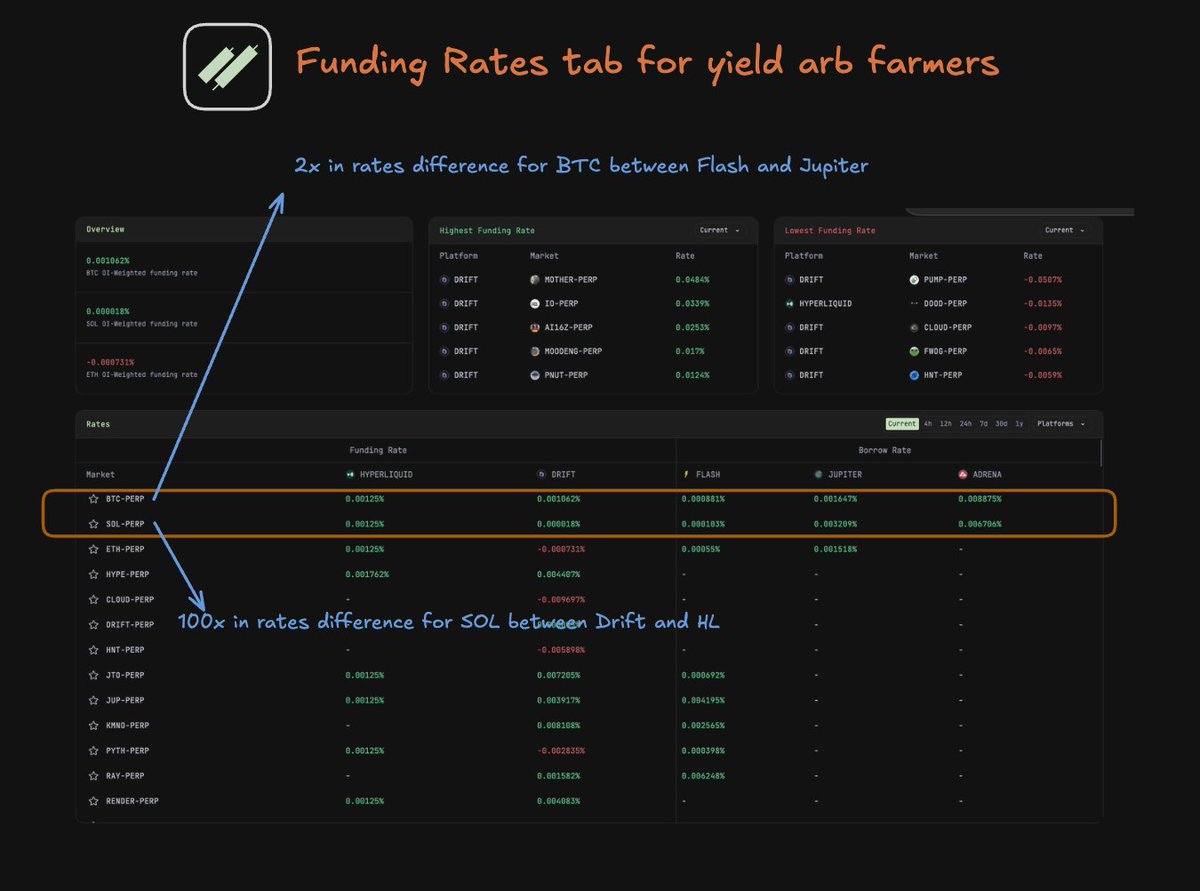Star the RENDER-PERP market
This screenshot has width=1200, height=891.
tap(93, 801)
